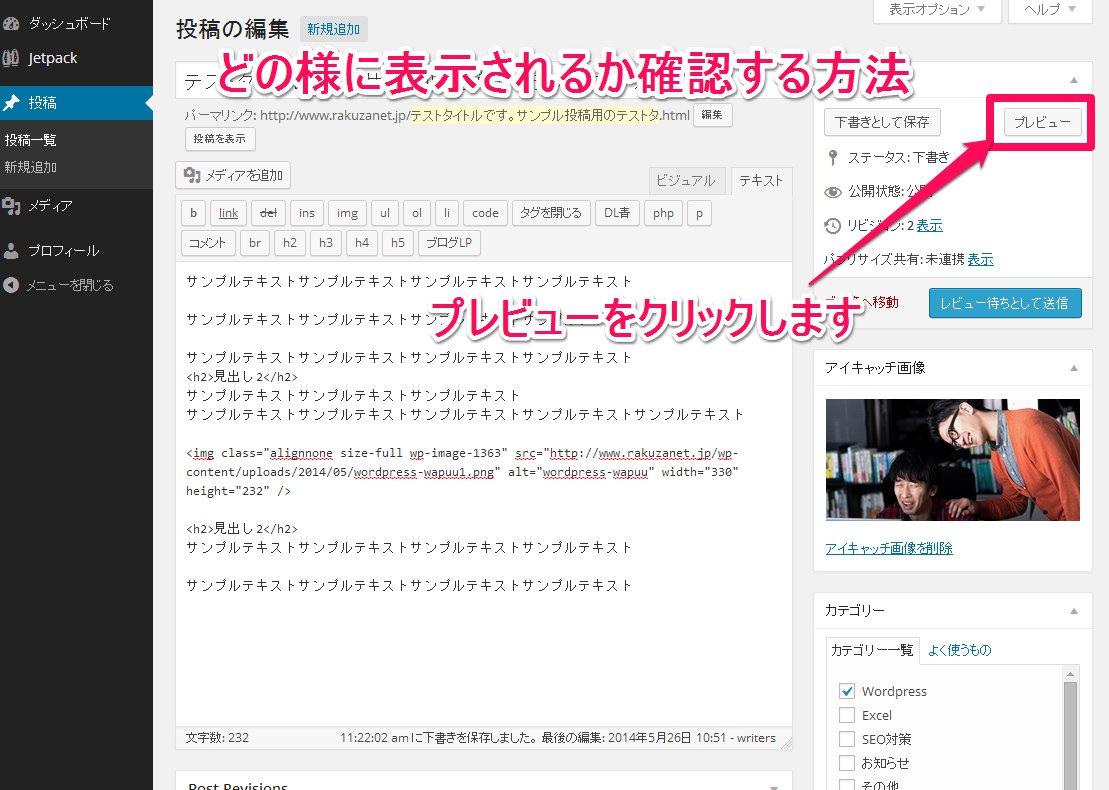This screenshot has height=790, width=1109.
Task: Collapse the sidebar with メニューを閉じる
Action: [x=69, y=285]
